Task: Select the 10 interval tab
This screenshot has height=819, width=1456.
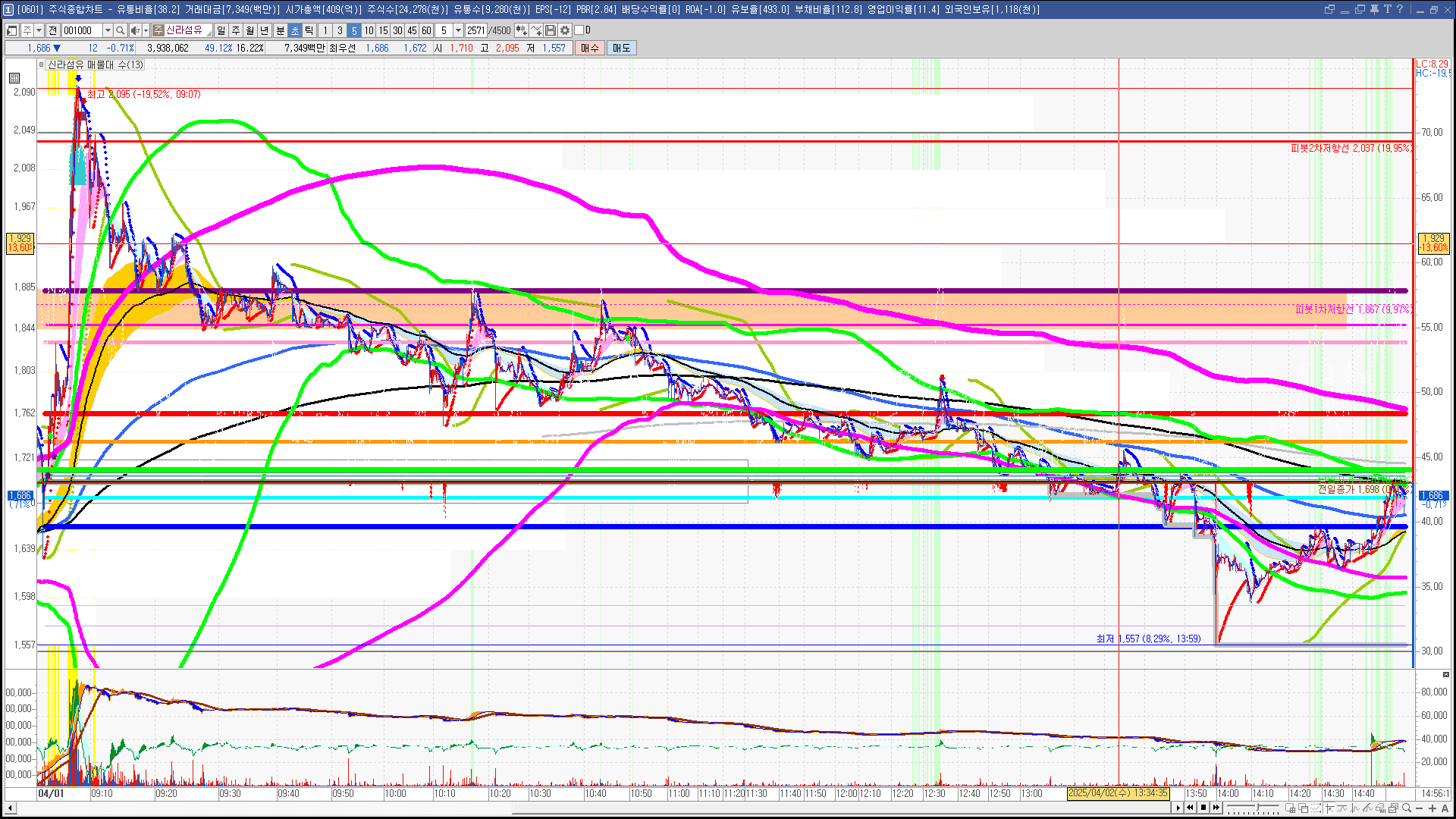Action: pyautogui.click(x=369, y=30)
